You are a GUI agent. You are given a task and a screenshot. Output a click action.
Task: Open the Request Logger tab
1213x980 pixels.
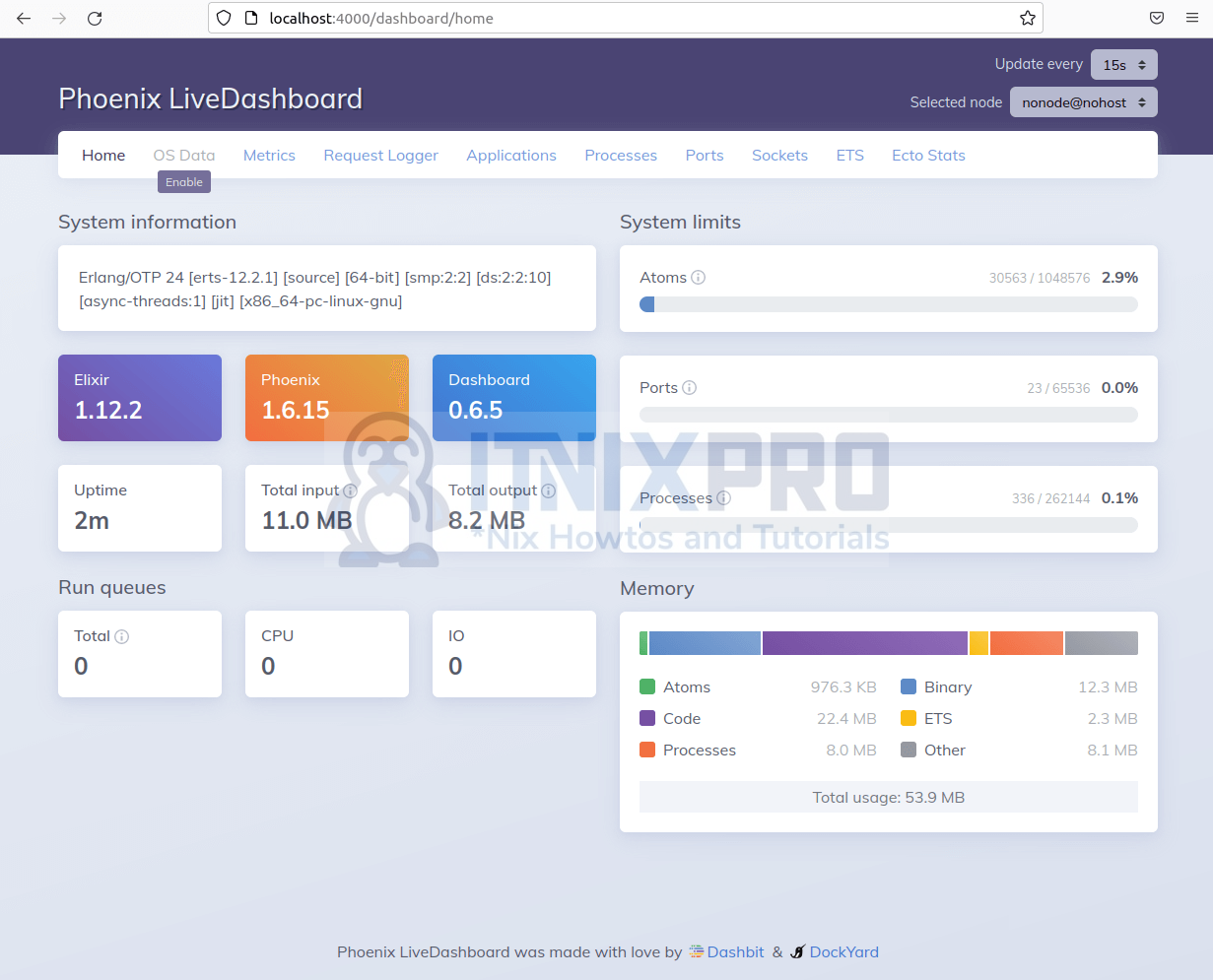point(381,156)
